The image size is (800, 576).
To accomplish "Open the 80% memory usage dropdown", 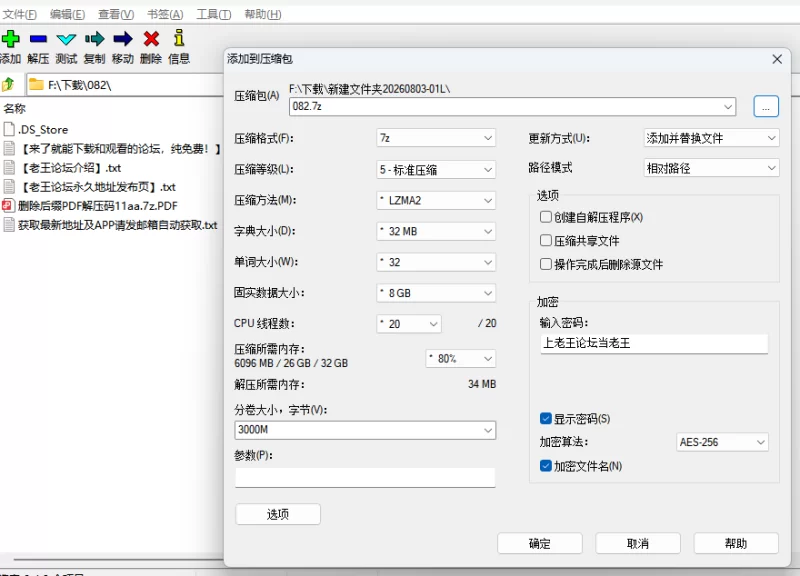I will [460, 359].
